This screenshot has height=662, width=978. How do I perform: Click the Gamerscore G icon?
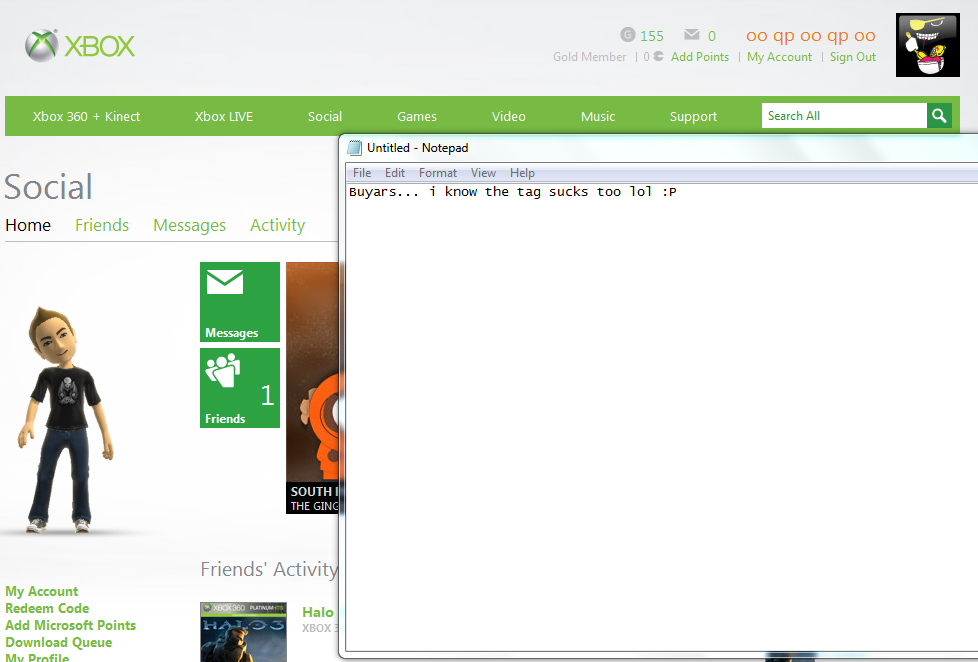627,35
